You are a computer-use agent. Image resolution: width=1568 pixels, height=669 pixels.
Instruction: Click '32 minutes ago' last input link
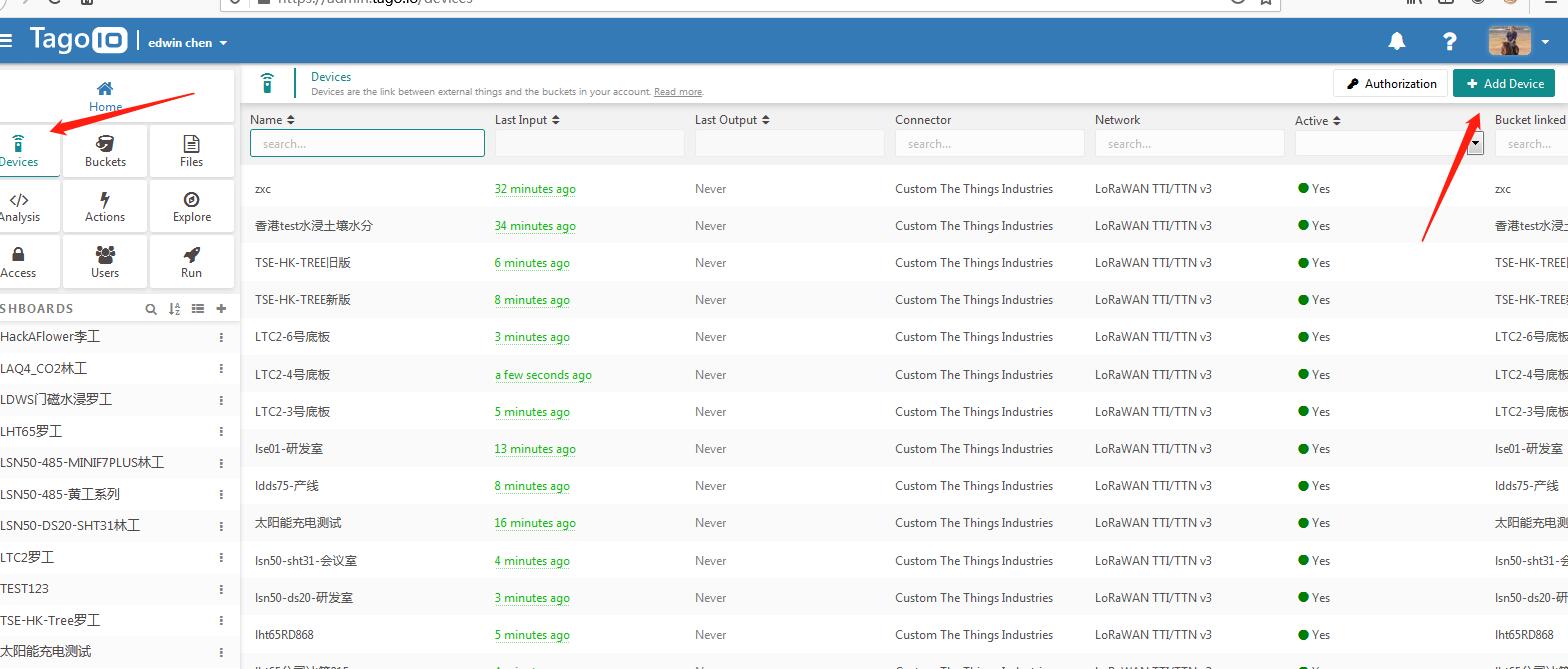pos(535,189)
